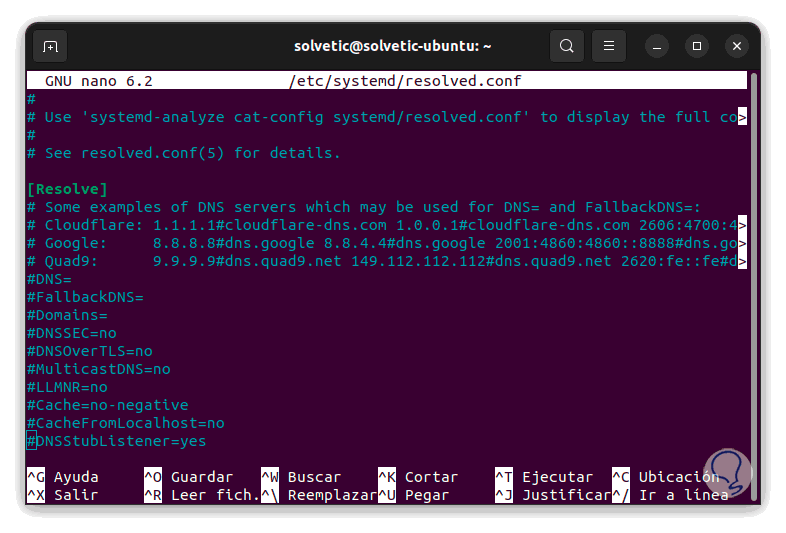Click the ^K Cortar shortcut
Screen dimensions: 786x533
point(419,477)
